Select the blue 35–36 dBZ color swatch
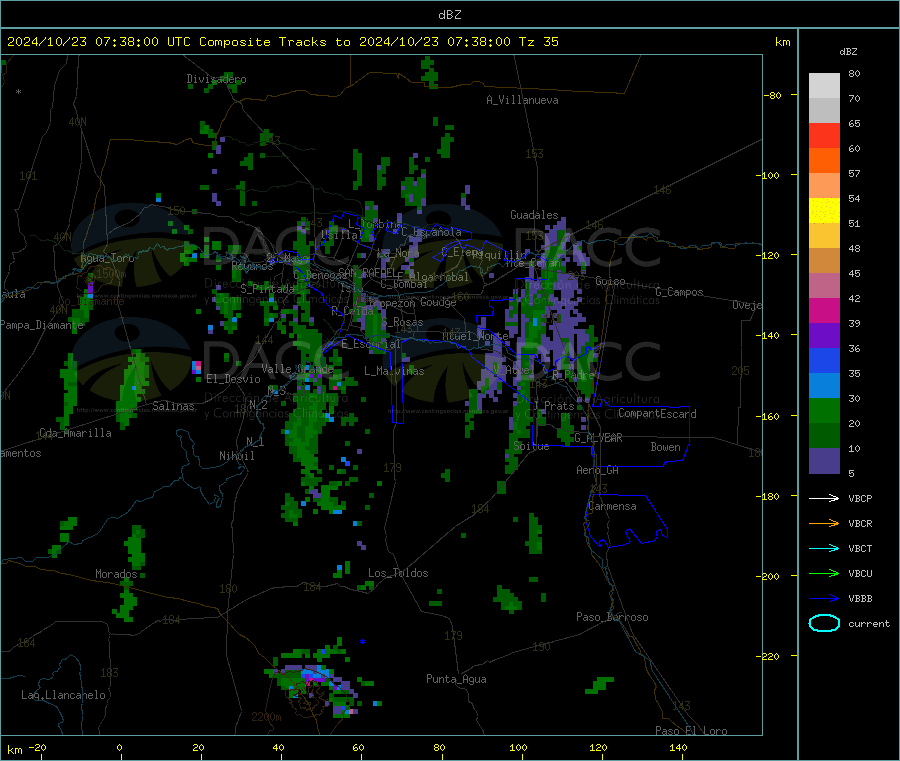 824,360
